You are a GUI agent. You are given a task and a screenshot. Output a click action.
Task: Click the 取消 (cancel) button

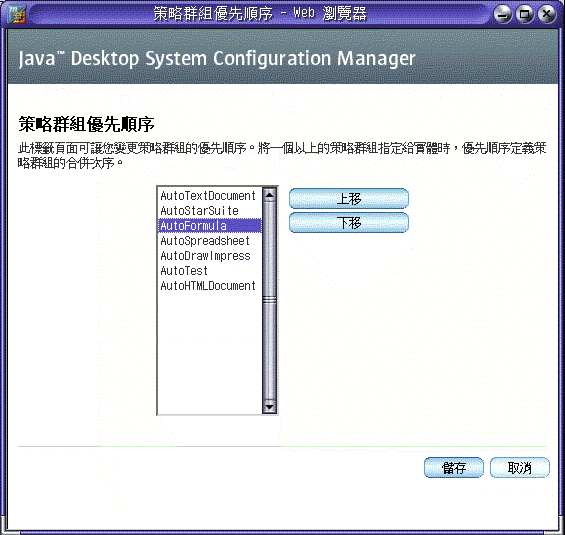520,468
